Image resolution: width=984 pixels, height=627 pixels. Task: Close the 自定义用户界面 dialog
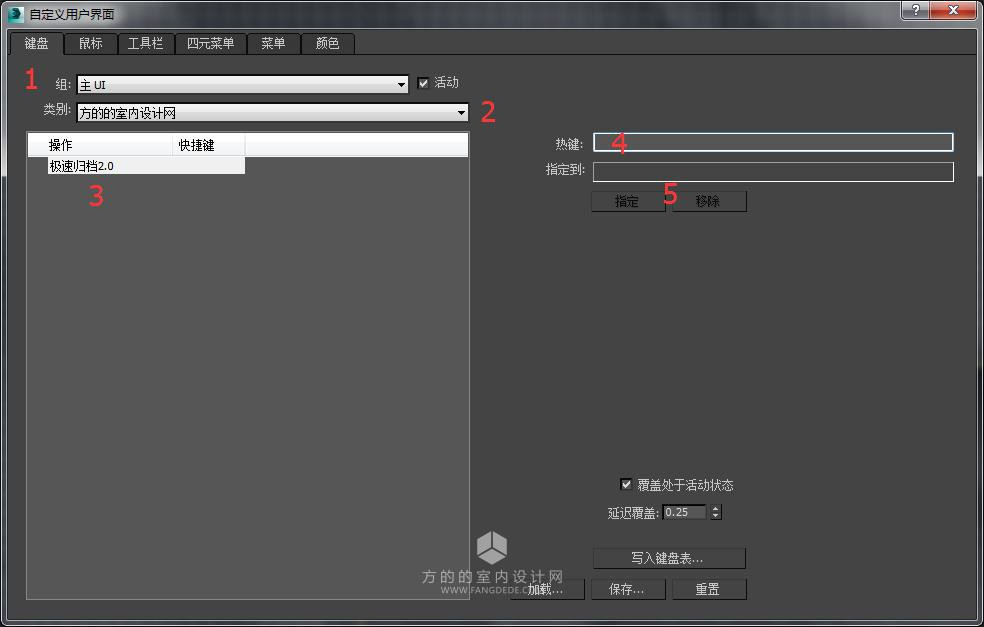[953, 10]
